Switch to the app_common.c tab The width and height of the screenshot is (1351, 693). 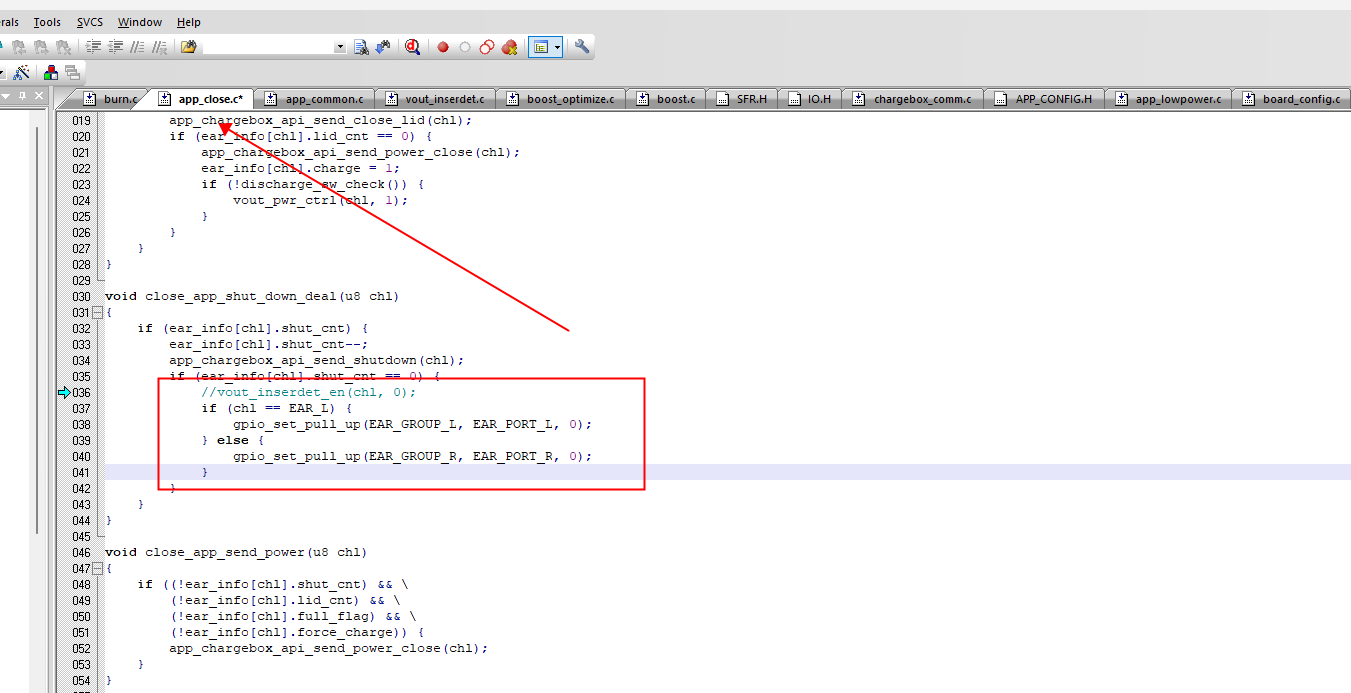314,99
